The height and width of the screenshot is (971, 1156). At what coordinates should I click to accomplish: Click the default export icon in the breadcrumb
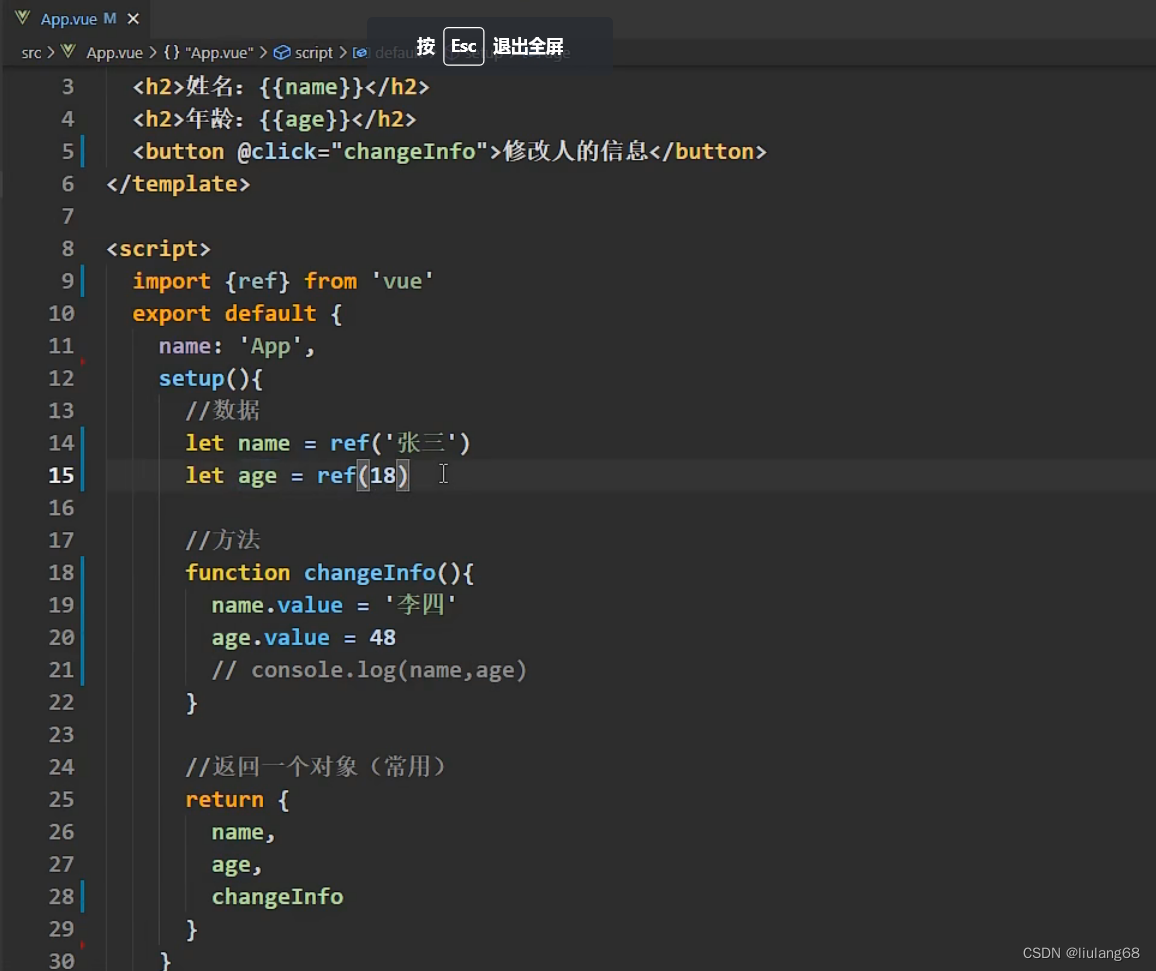(x=361, y=53)
